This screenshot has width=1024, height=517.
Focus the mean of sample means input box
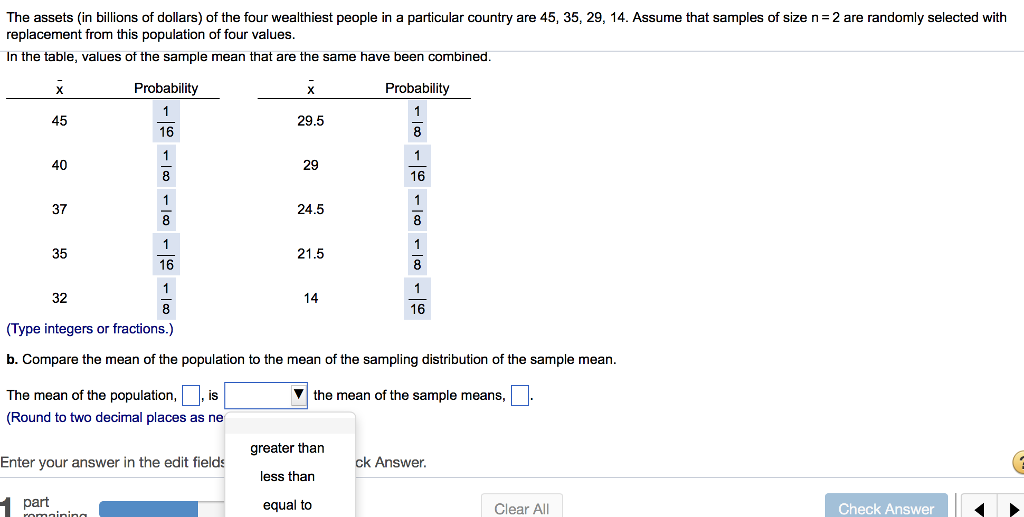point(520,396)
